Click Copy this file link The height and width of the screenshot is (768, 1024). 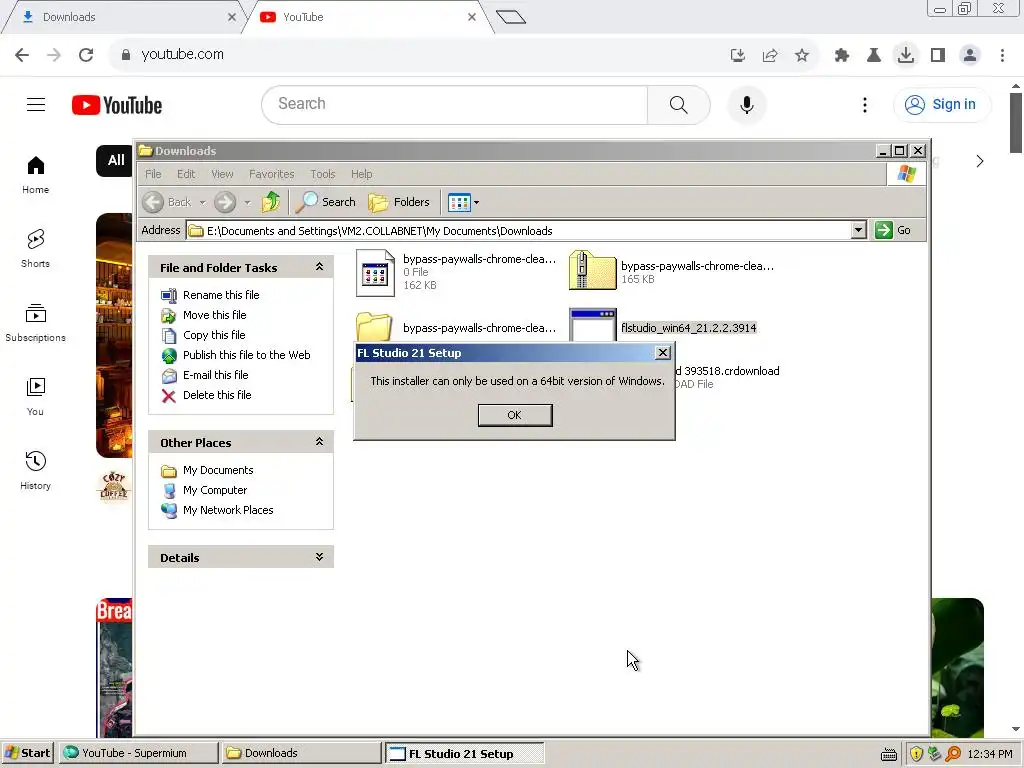(x=214, y=335)
